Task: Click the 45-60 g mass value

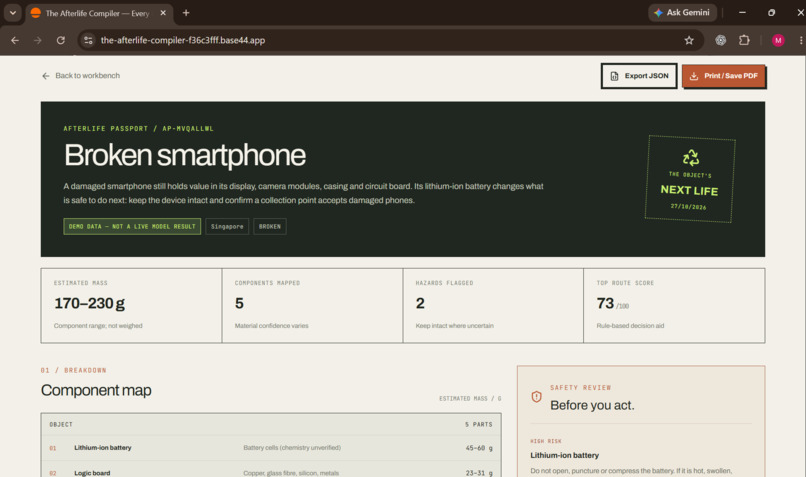Action: (479, 448)
